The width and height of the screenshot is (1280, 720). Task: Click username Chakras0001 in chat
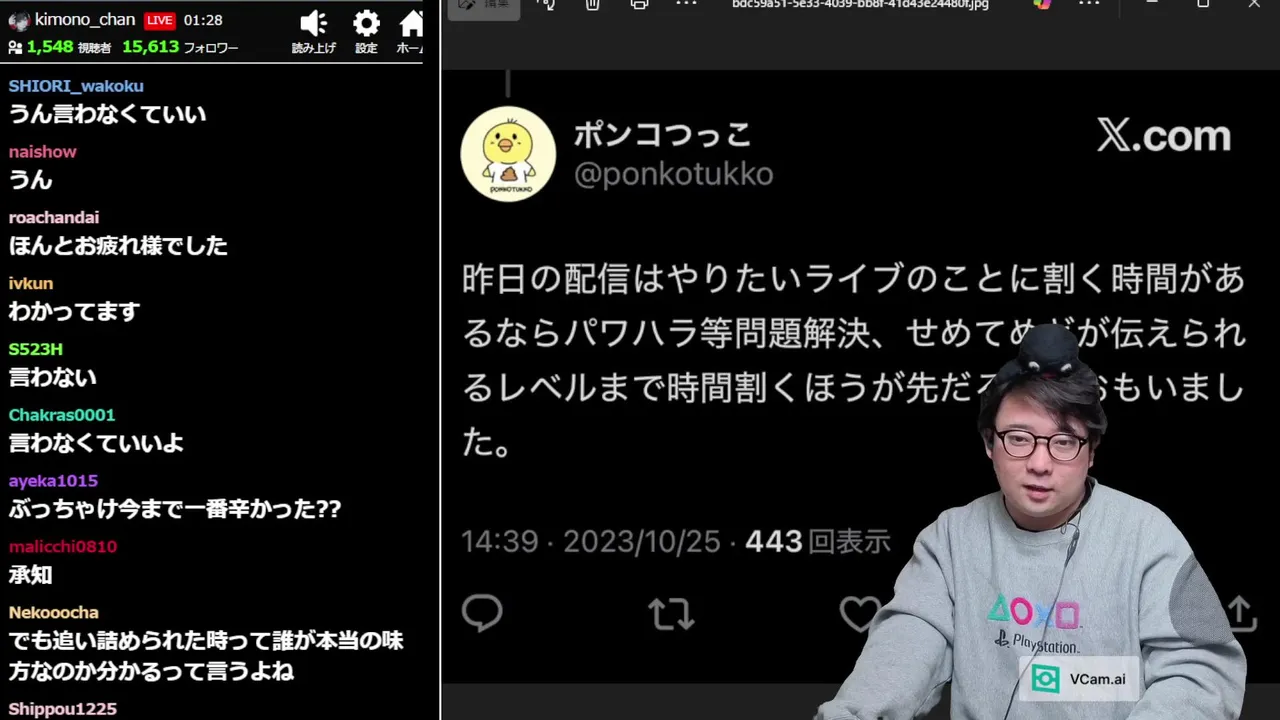62,415
